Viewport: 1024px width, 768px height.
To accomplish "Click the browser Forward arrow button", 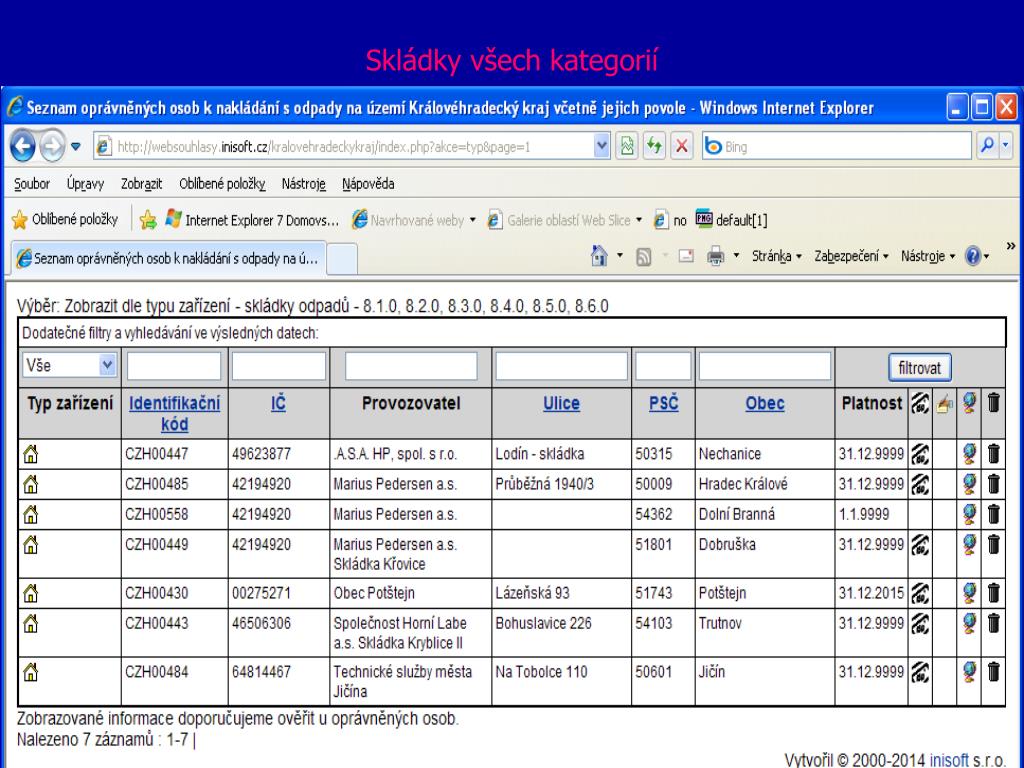I will coord(52,147).
